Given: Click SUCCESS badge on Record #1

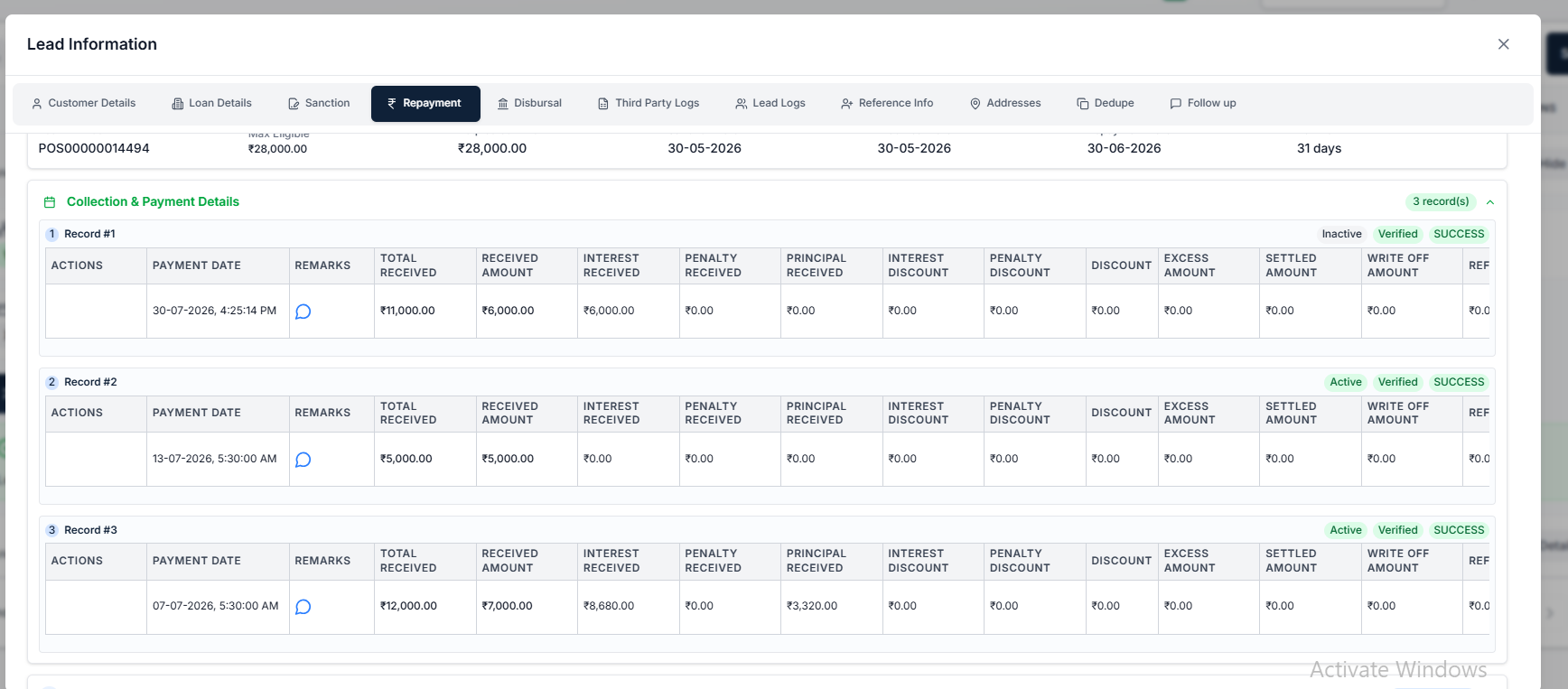Looking at the screenshot, I should 1459,234.
